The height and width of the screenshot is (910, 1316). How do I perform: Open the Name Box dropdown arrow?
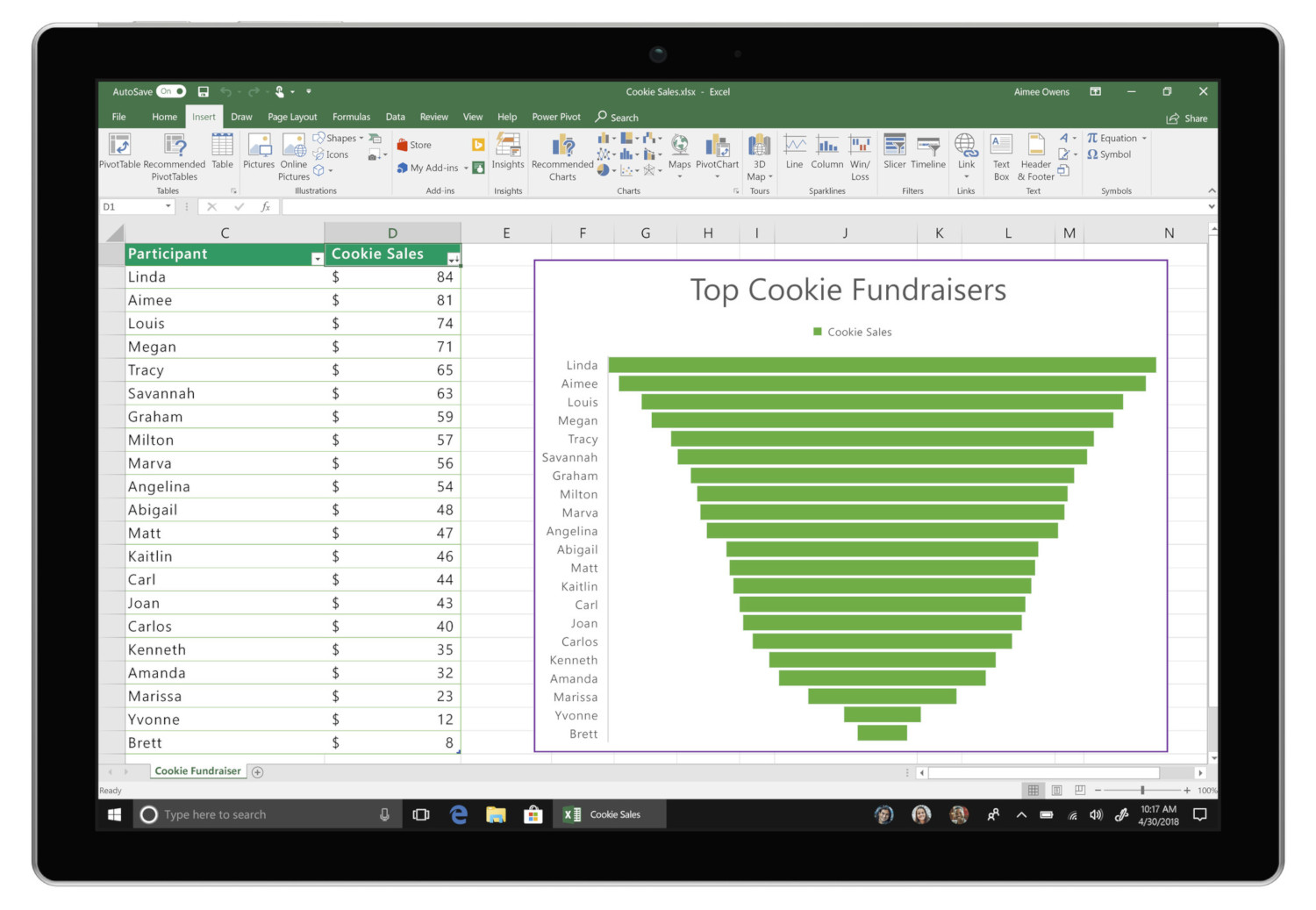tap(168, 207)
